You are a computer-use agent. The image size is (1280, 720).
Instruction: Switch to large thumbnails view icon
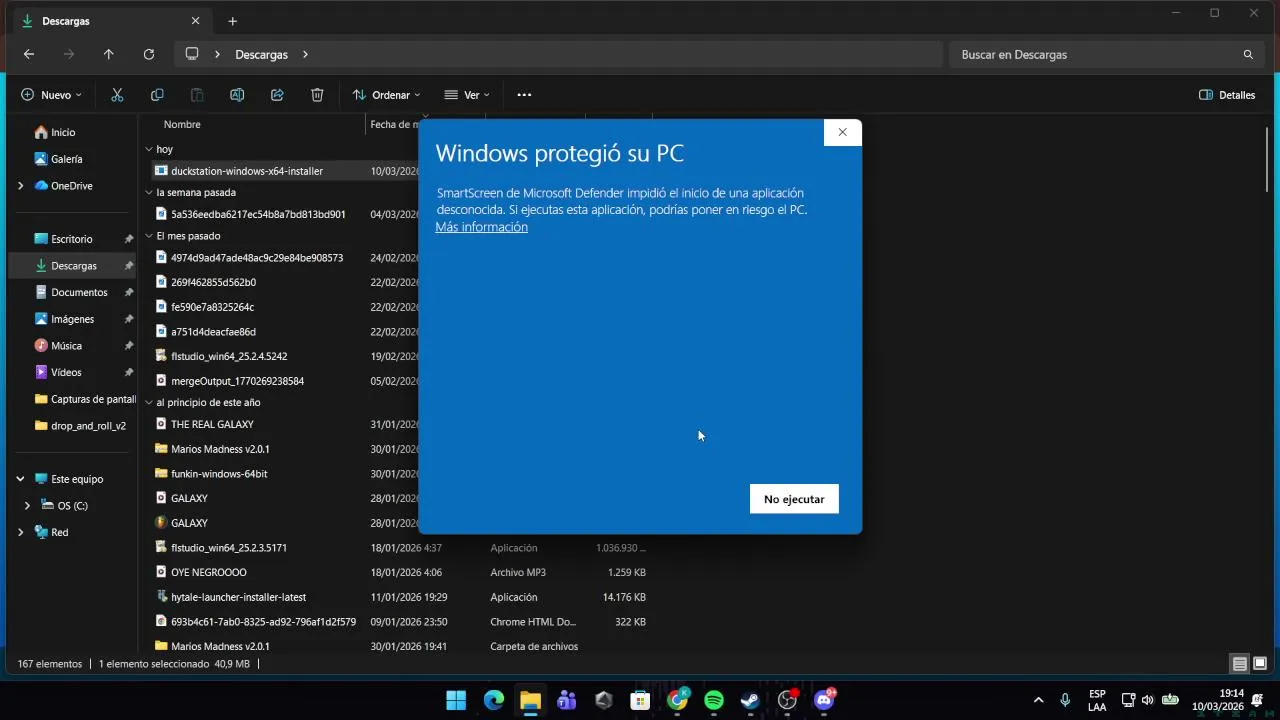coord(1260,664)
